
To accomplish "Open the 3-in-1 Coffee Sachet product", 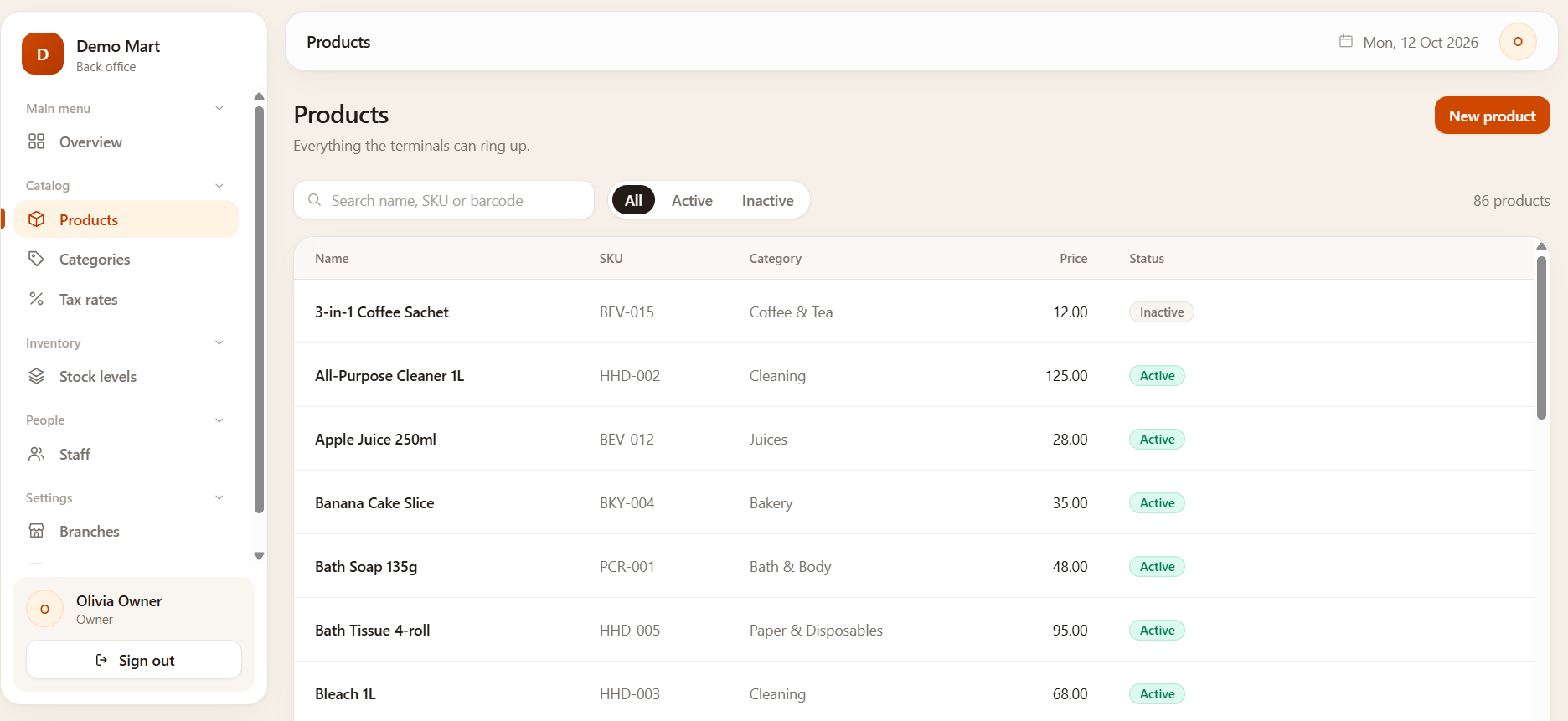I will 914,312.
